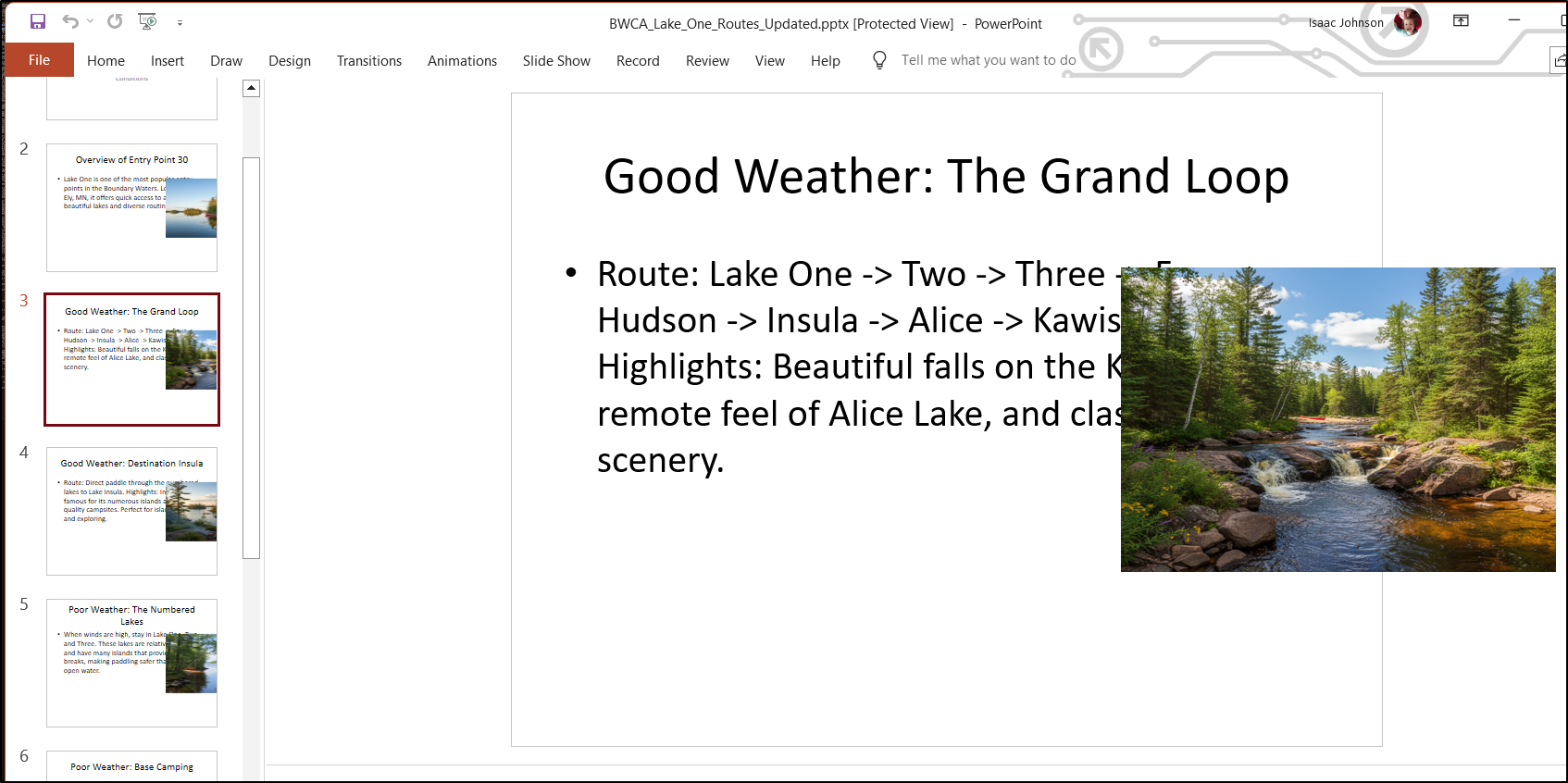Viewport: 1568px width, 783px height.
Task: Select slide 2 Overview of Entry Point 30
Action: pyautogui.click(x=131, y=207)
